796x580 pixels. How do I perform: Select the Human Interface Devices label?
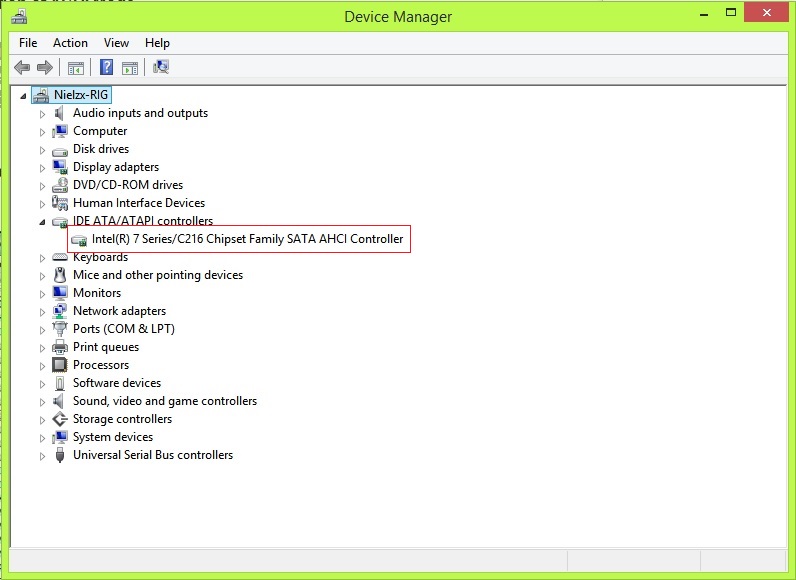tap(139, 203)
